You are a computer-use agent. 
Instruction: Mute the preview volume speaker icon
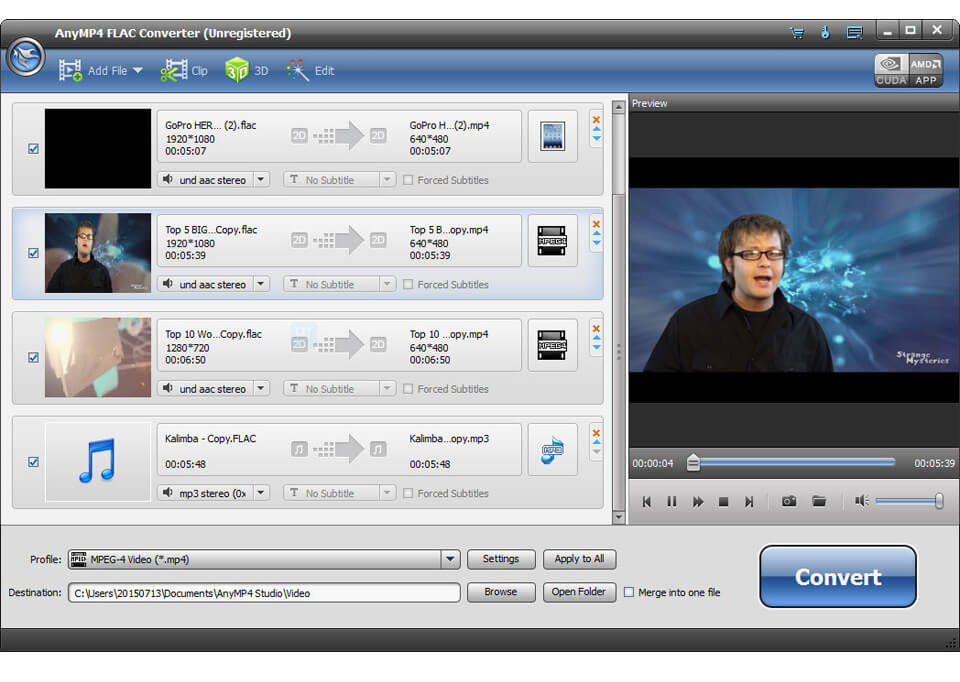coord(862,501)
